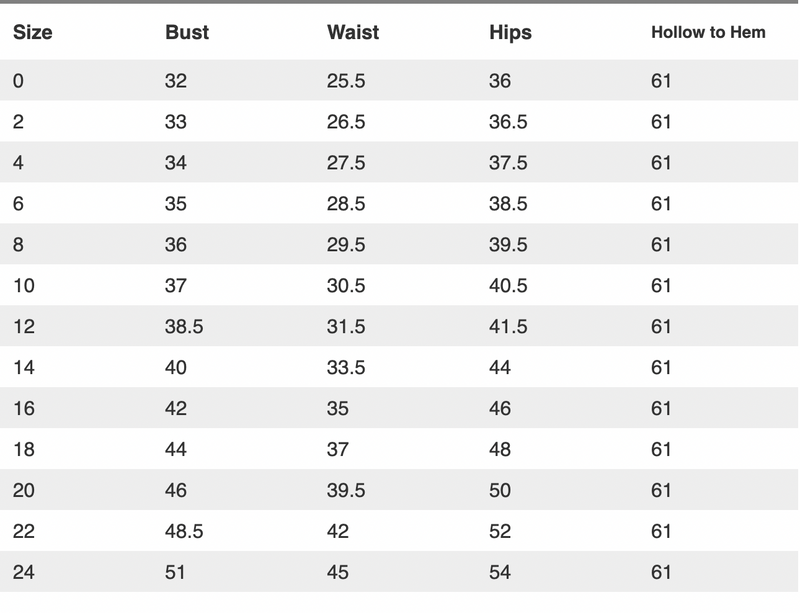Image resolution: width=800 pixels, height=613 pixels.
Task: Click Hollow to Hem value for size 8
Action: pyautogui.click(x=661, y=245)
